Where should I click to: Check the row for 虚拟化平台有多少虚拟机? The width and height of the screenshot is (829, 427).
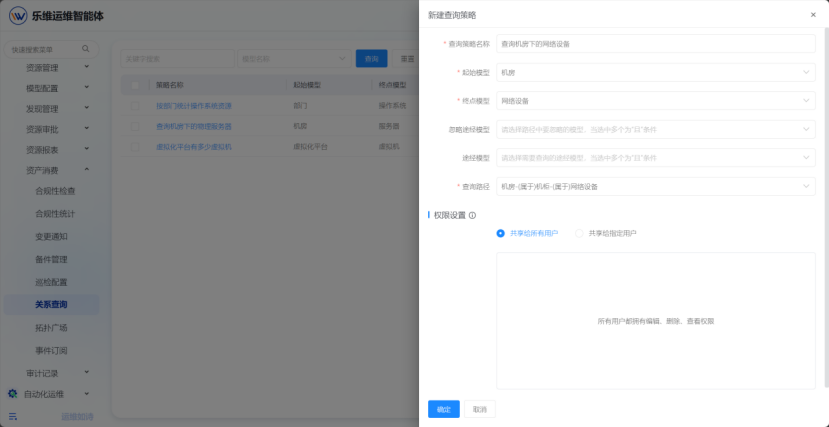click(x=135, y=146)
